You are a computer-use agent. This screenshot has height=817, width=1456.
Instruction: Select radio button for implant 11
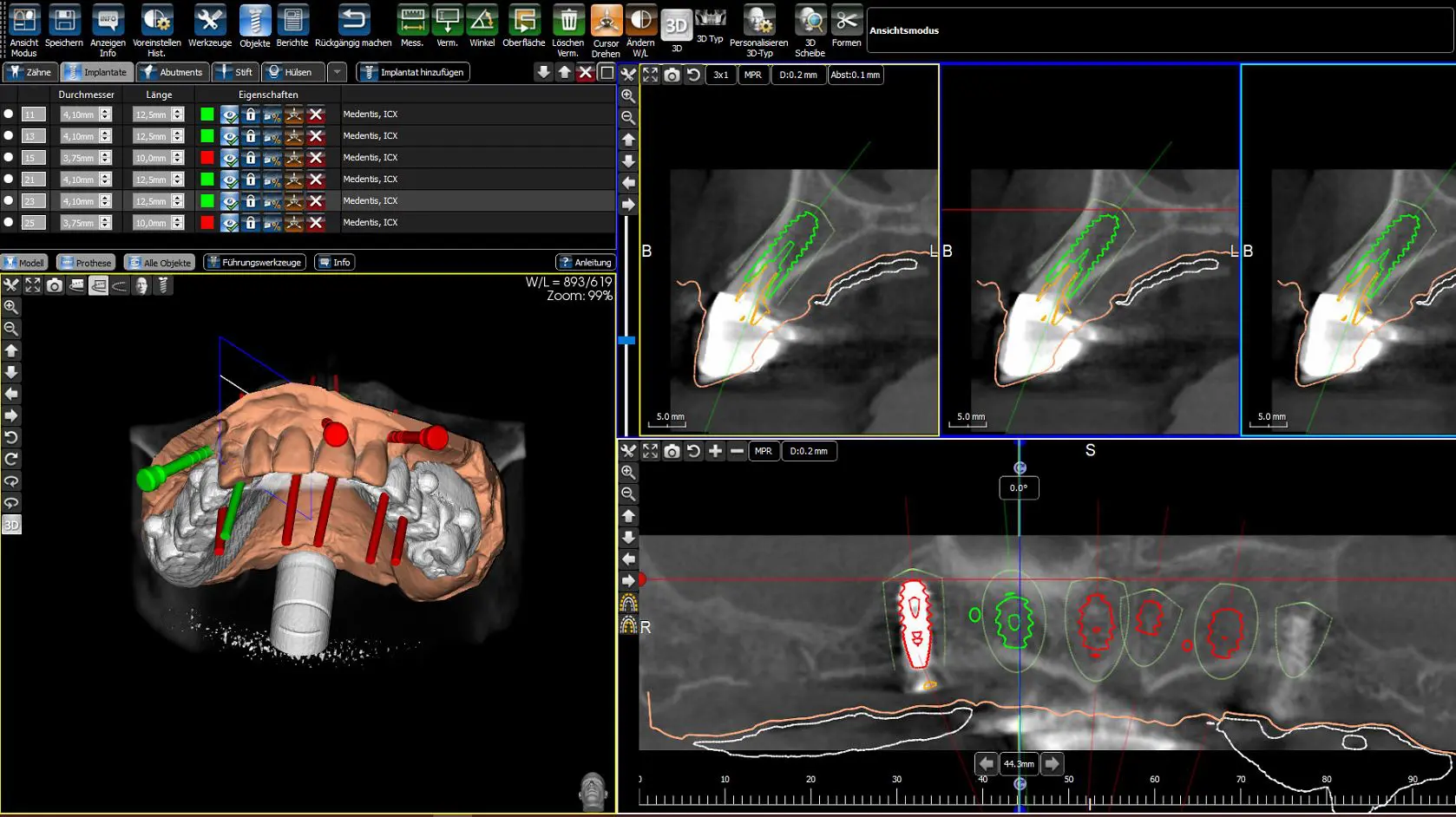pos(9,114)
